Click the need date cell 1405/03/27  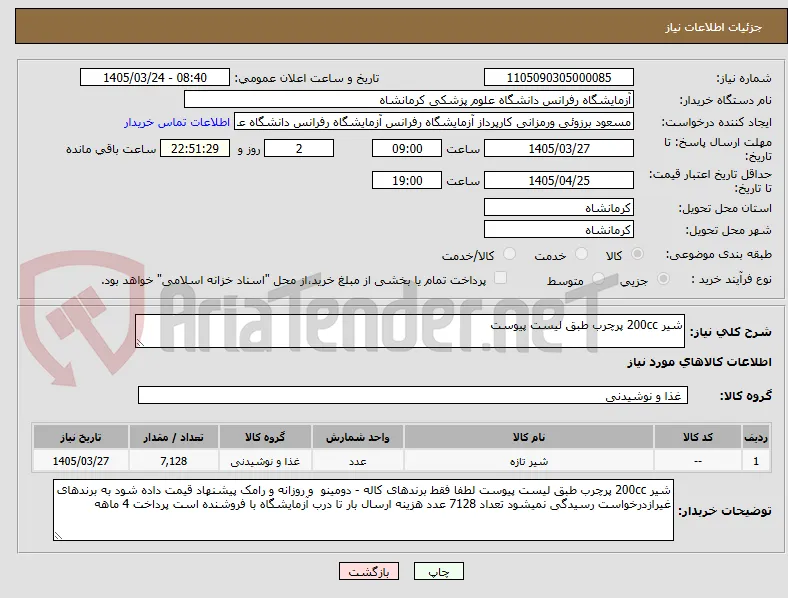coord(80,461)
